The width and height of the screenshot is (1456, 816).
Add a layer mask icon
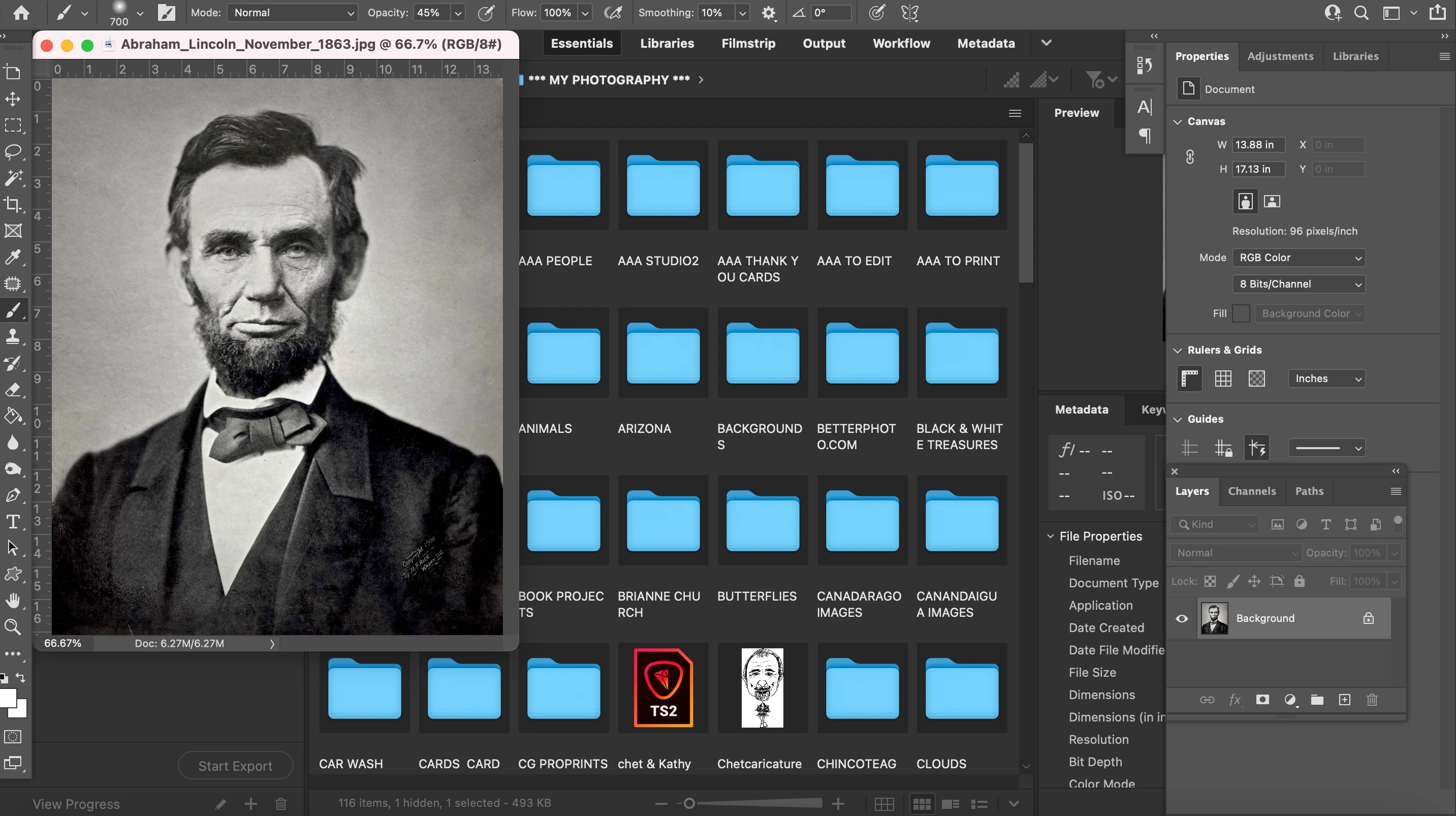click(1262, 700)
